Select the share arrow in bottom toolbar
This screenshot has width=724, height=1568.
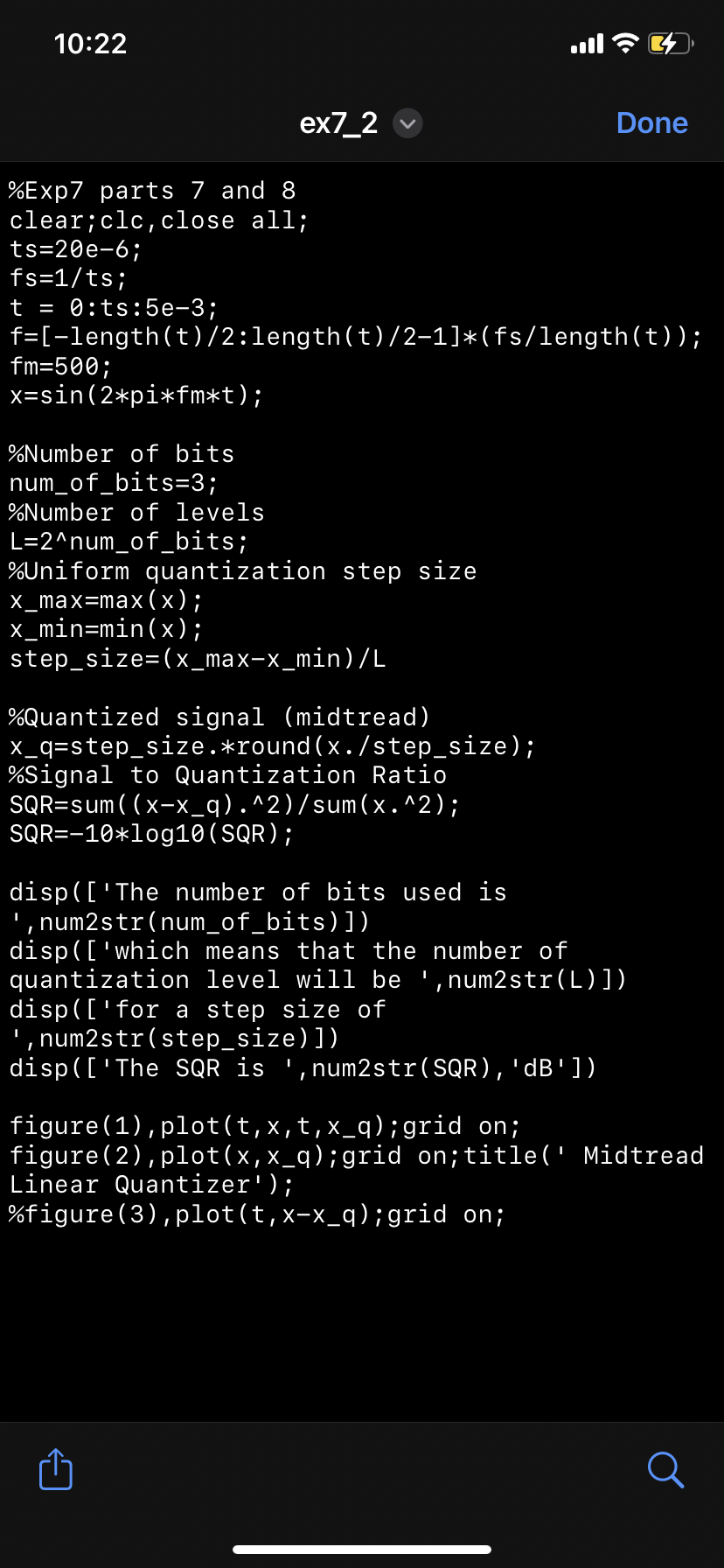(55, 1470)
